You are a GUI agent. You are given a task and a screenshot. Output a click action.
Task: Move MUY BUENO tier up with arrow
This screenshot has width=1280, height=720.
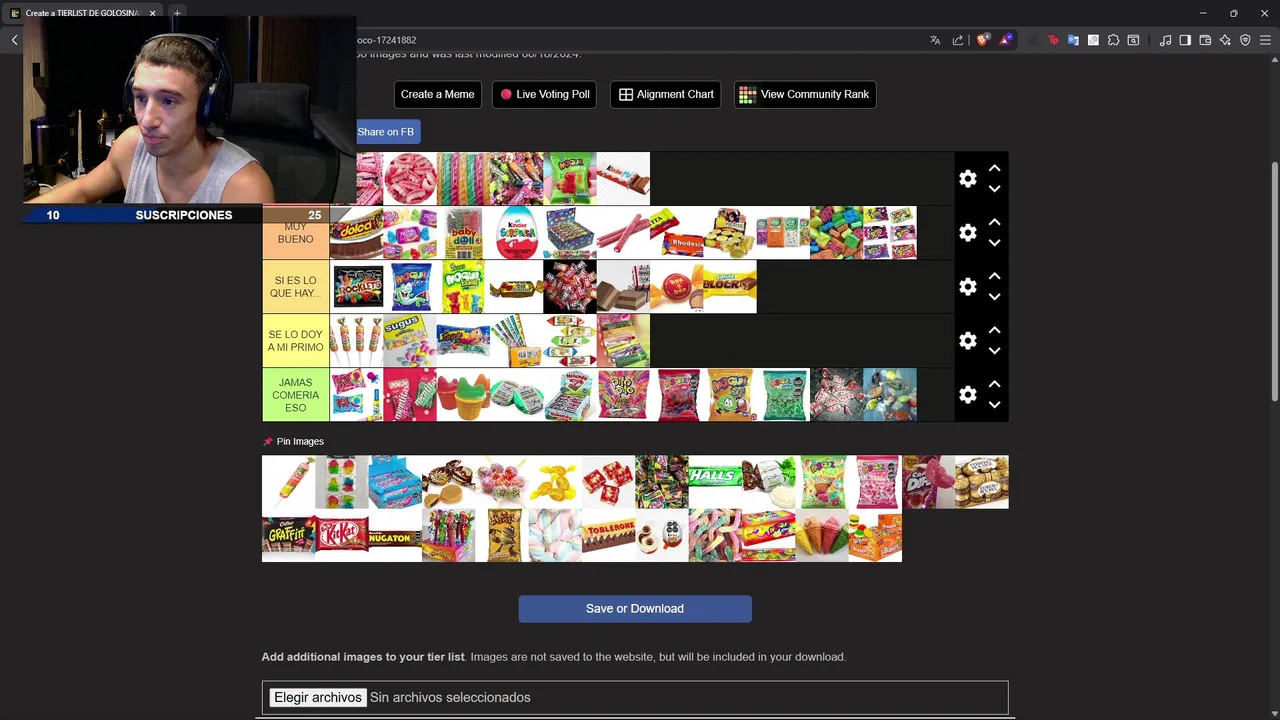pyautogui.click(x=994, y=223)
